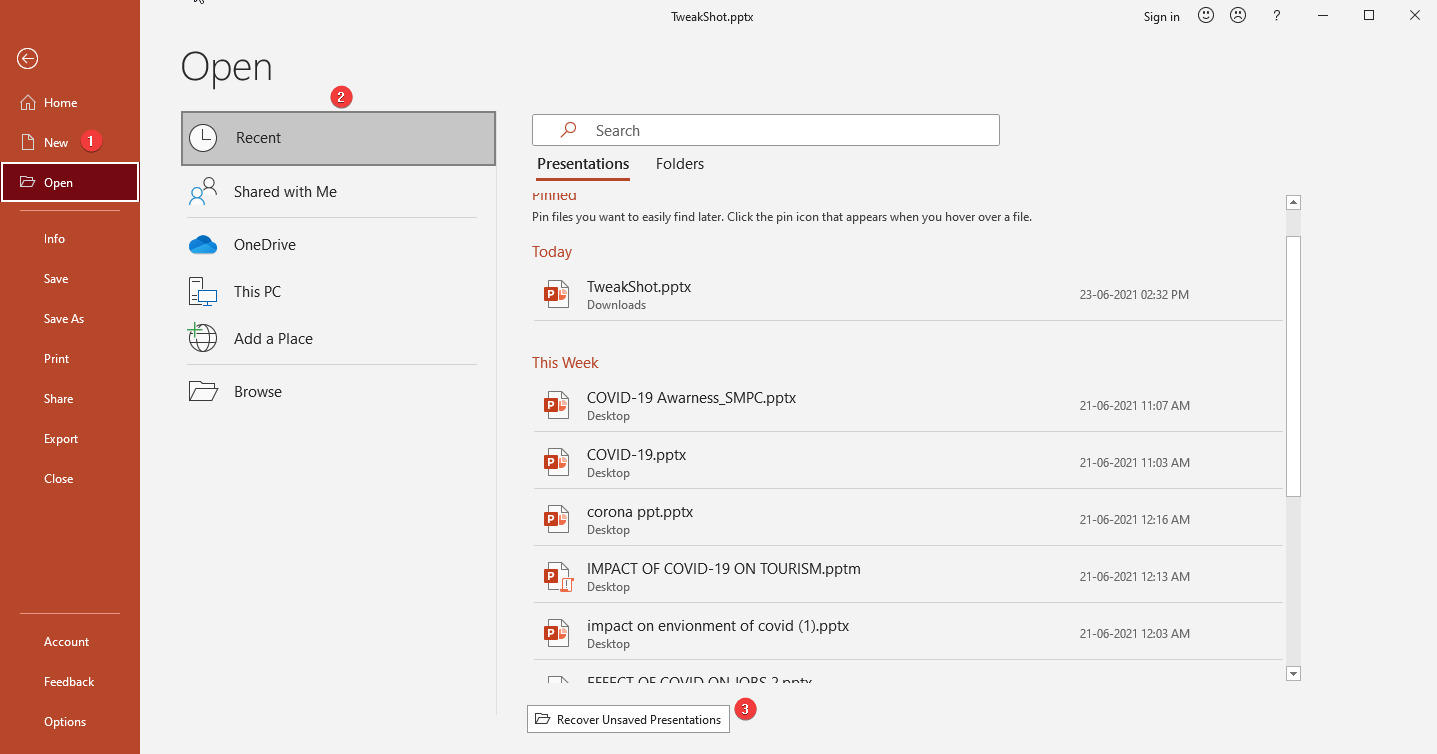Click Browse to find files
This screenshot has height=754, width=1437.
point(331,391)
